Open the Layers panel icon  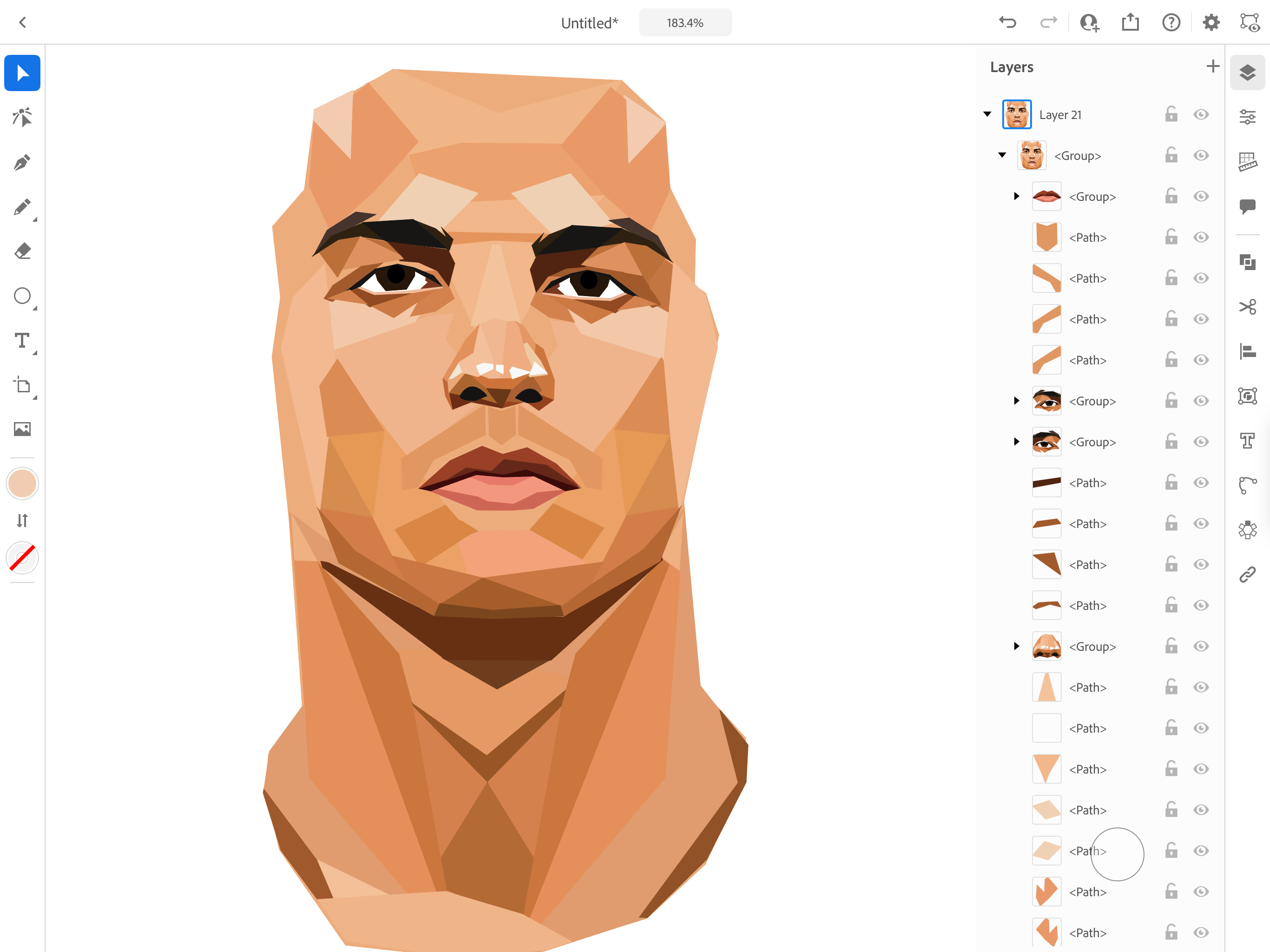point(1247,73)
